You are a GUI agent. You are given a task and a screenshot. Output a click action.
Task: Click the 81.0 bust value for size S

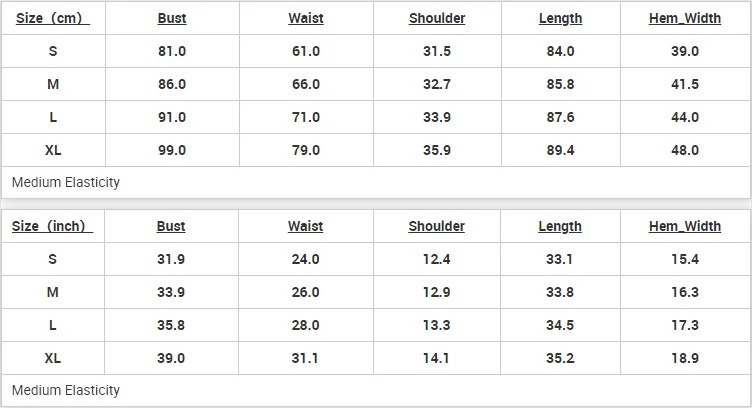pyautogui.click(x=172, y=51)
